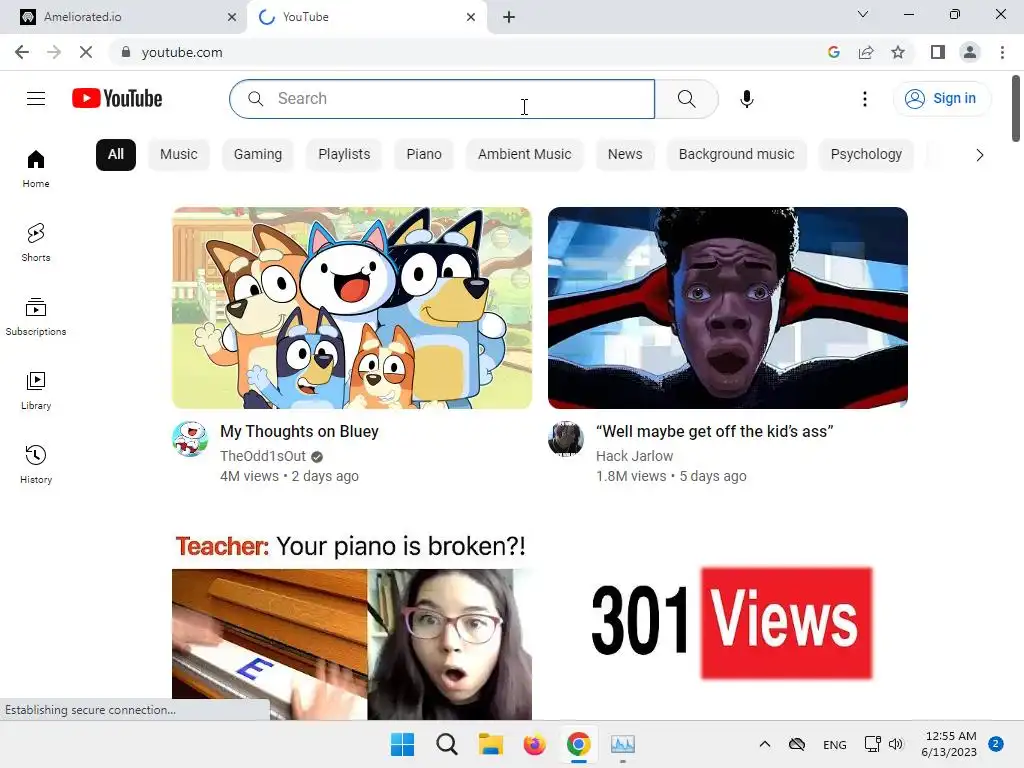Open the volume control in tray
1024x768 pixels.
coord(895,744)
